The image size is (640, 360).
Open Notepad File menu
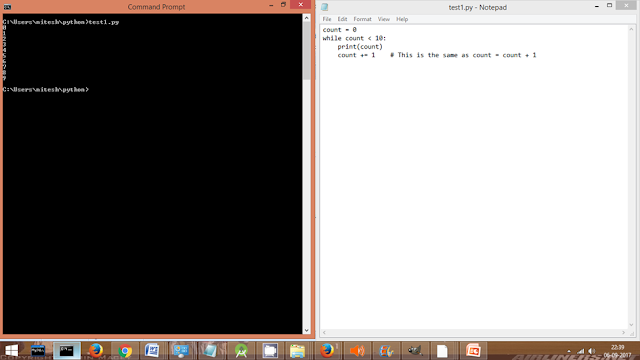327,19
